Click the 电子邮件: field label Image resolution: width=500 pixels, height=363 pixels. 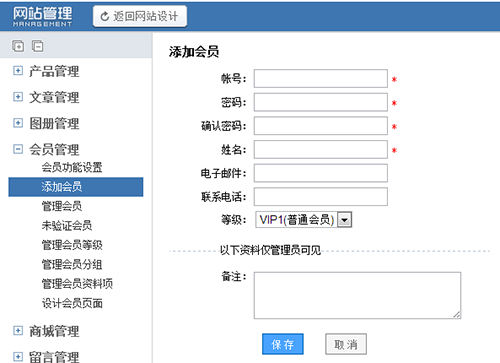click(224, 173)
